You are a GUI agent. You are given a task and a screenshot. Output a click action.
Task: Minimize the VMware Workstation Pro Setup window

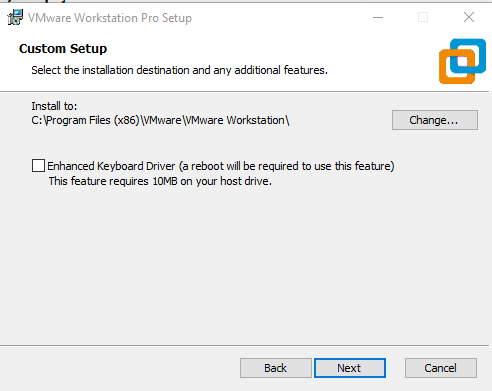(x=378, y=17)
